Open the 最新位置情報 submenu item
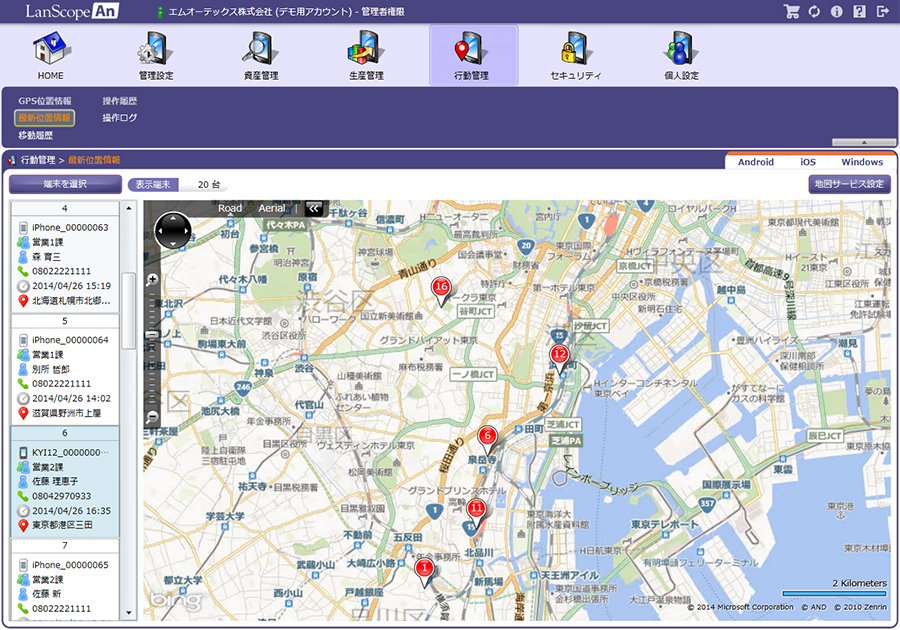The image size is (900, 630). pyautogui.click(x=45, y=118)
